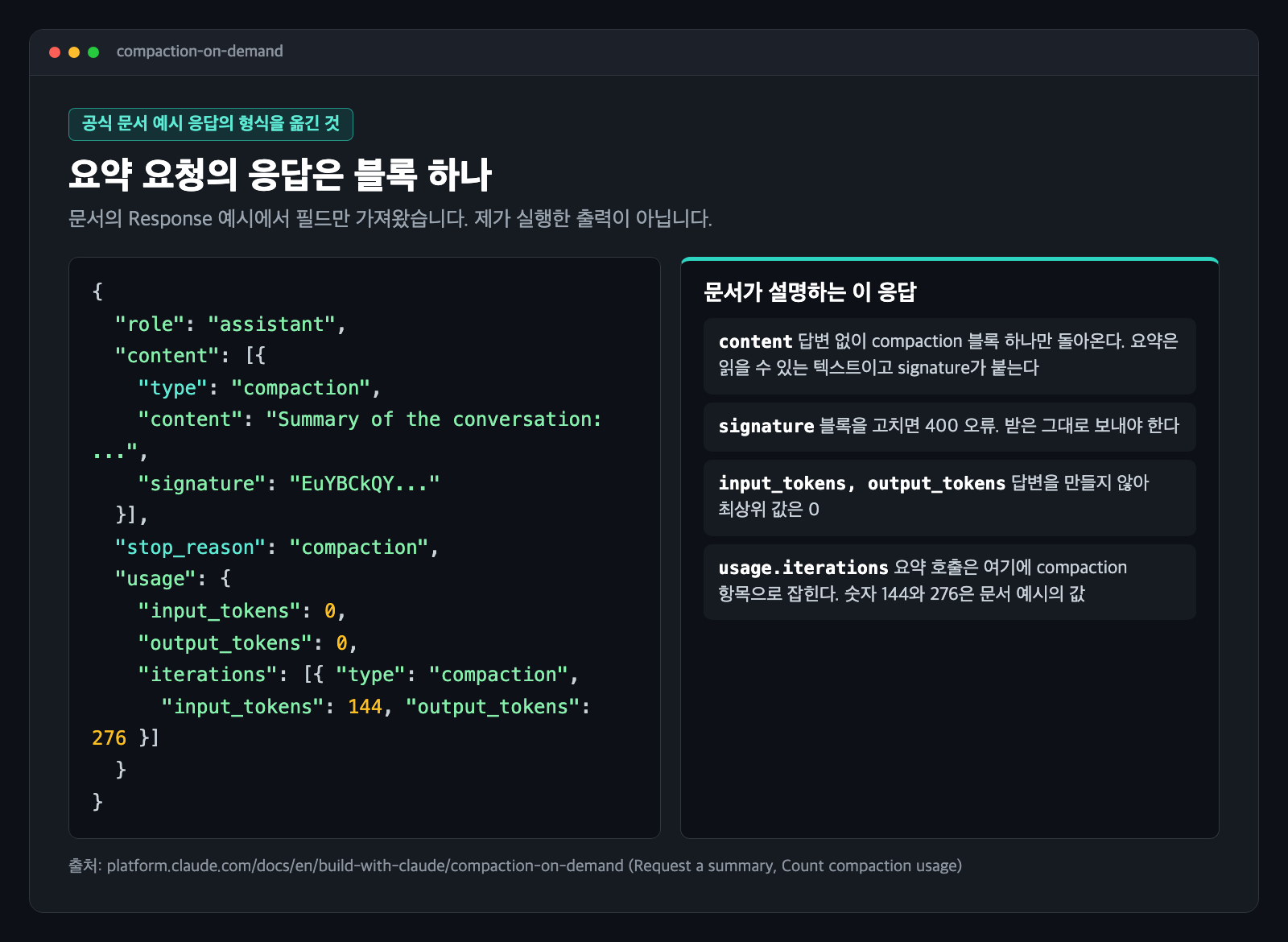1288x942 pixels.
Task: Click the code line "content": "Summary of the conversation:
Action: (x=369, y=419)
